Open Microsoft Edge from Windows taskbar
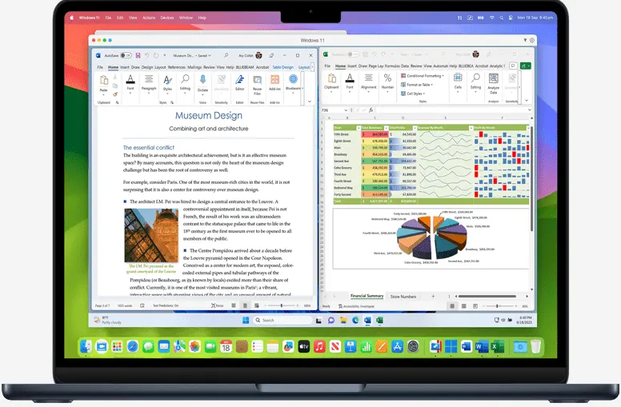 tap(355, 320)
